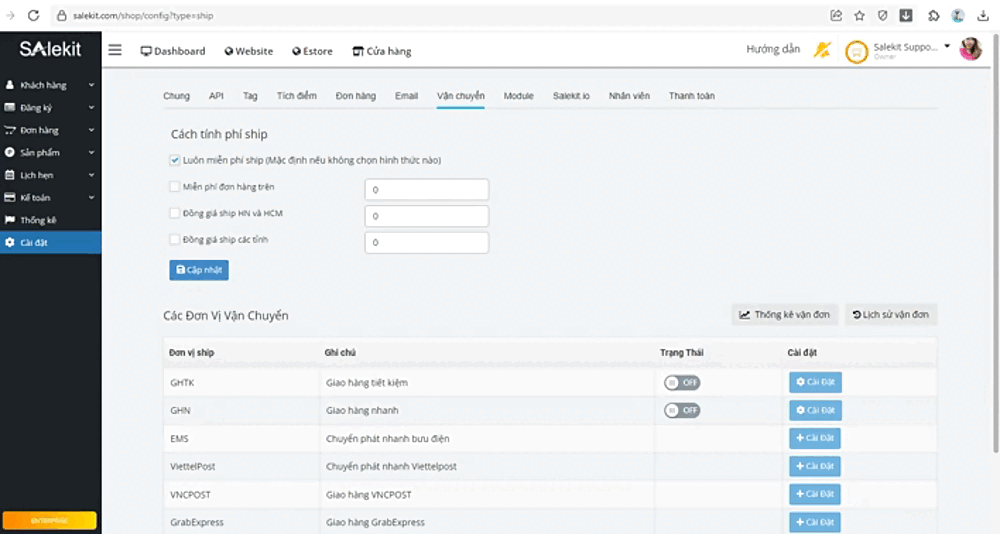
Task: Toggle the hamburger sidebar menu icon
Action: click(115, 50)
